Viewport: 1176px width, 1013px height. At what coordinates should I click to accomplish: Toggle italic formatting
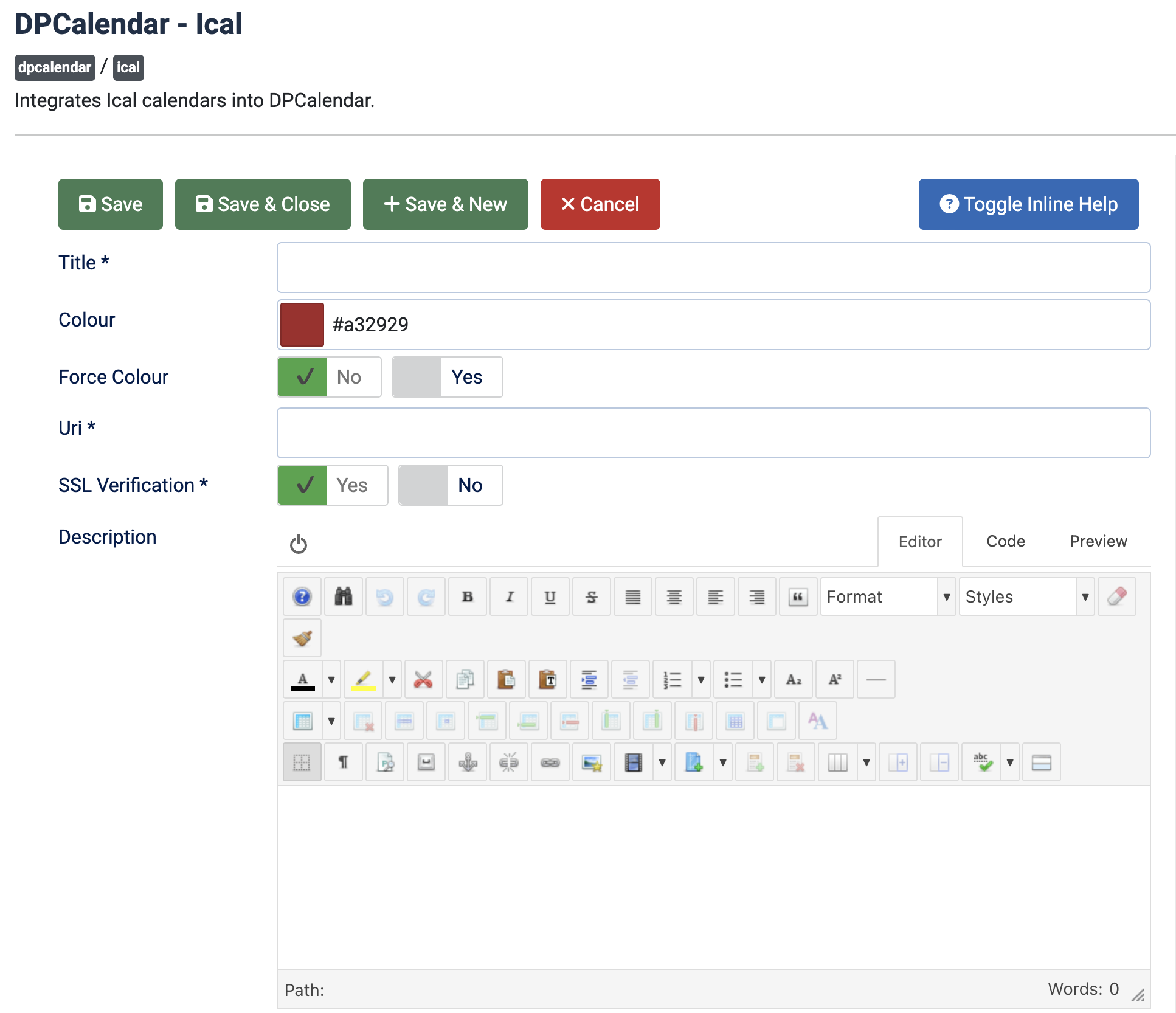click(x=509, y=596)
